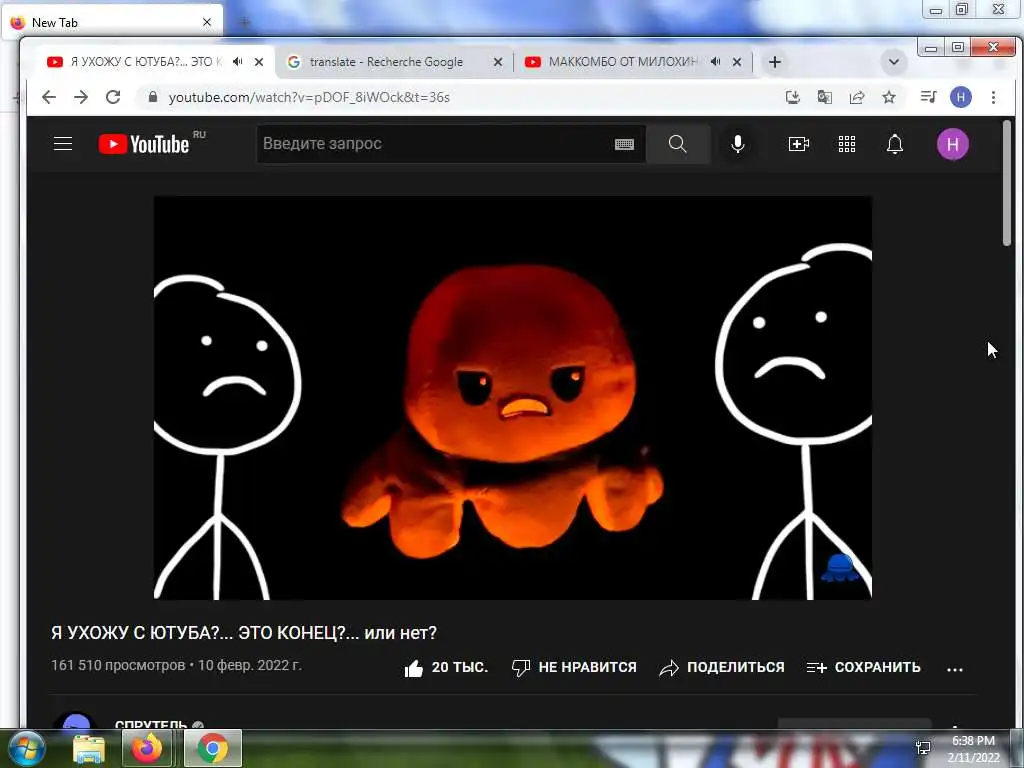1024x768 pixels.
Task: Open the on-screen keyboard icon in search box
Action: 624,144
